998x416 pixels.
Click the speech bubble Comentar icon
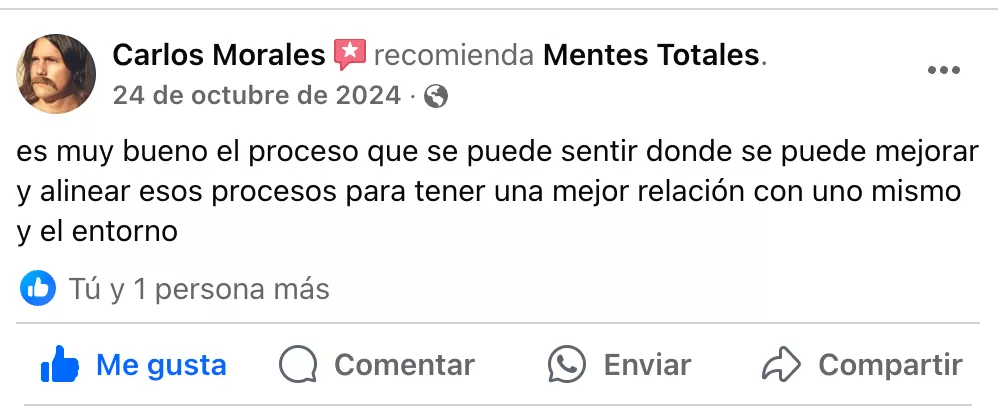click(x=298, y=365)
